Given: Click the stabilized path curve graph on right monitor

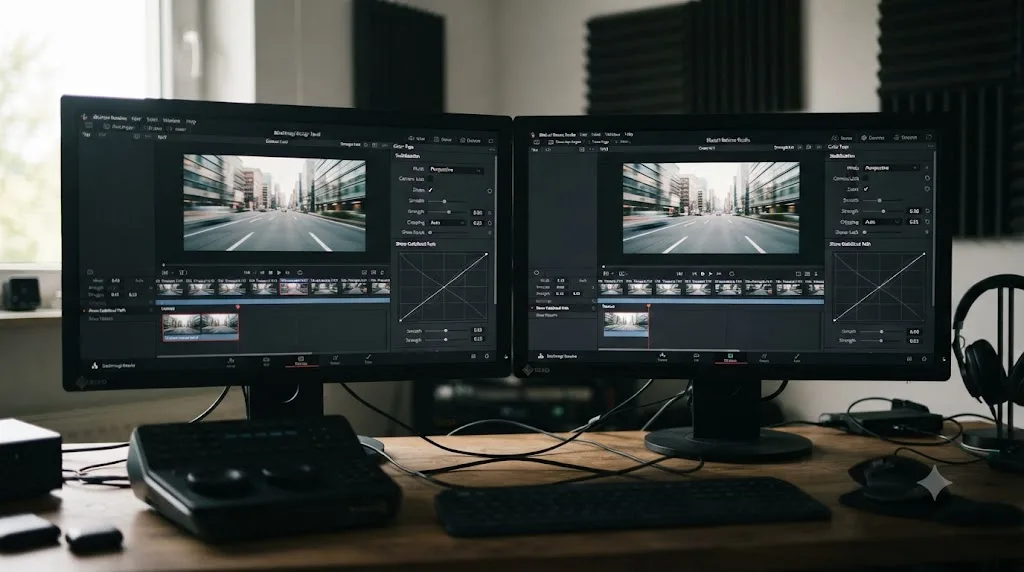Looking at the screenshot, I should (880, 287).
